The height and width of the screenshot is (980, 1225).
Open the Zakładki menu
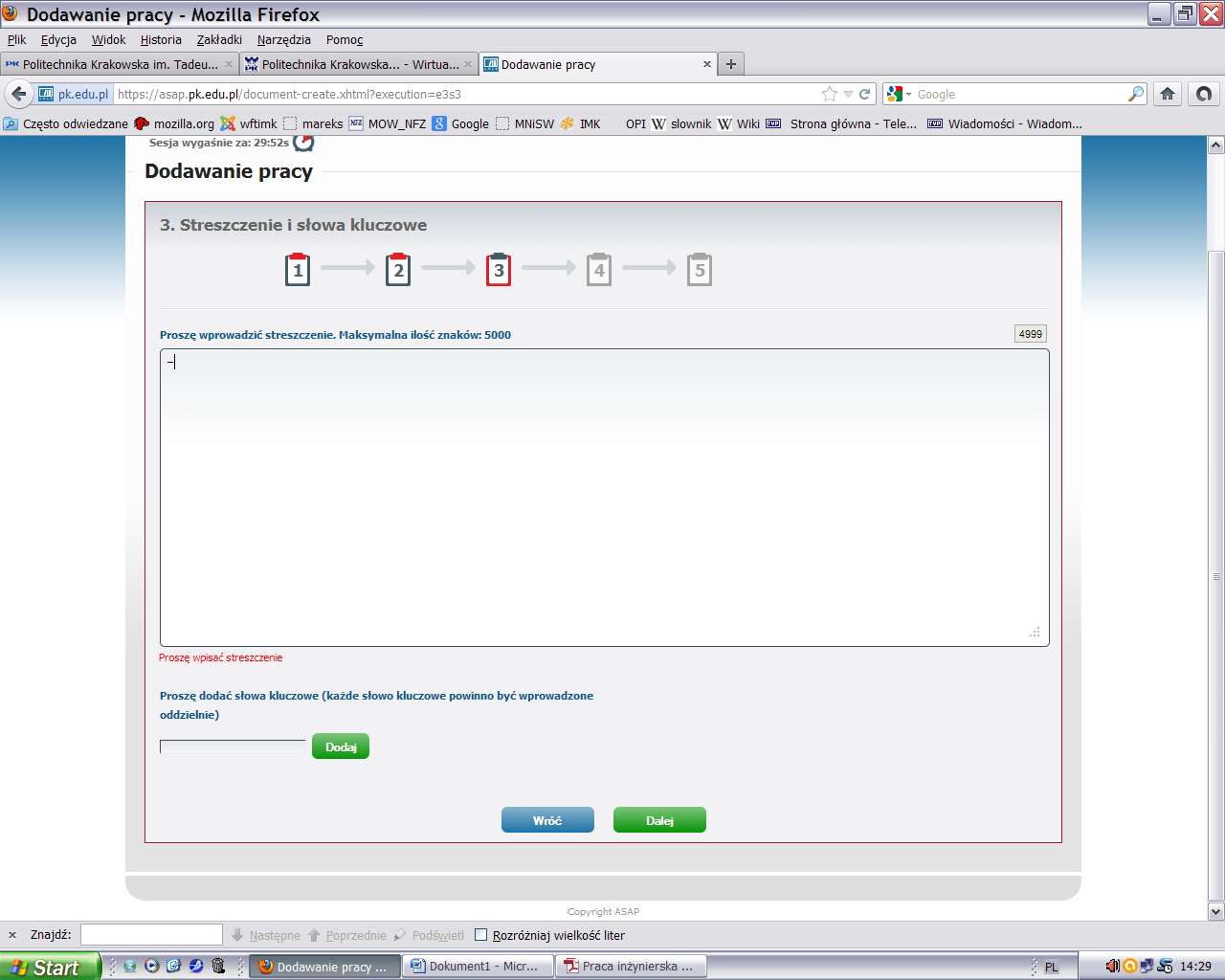pyautogui.click(x=219, y=39)
